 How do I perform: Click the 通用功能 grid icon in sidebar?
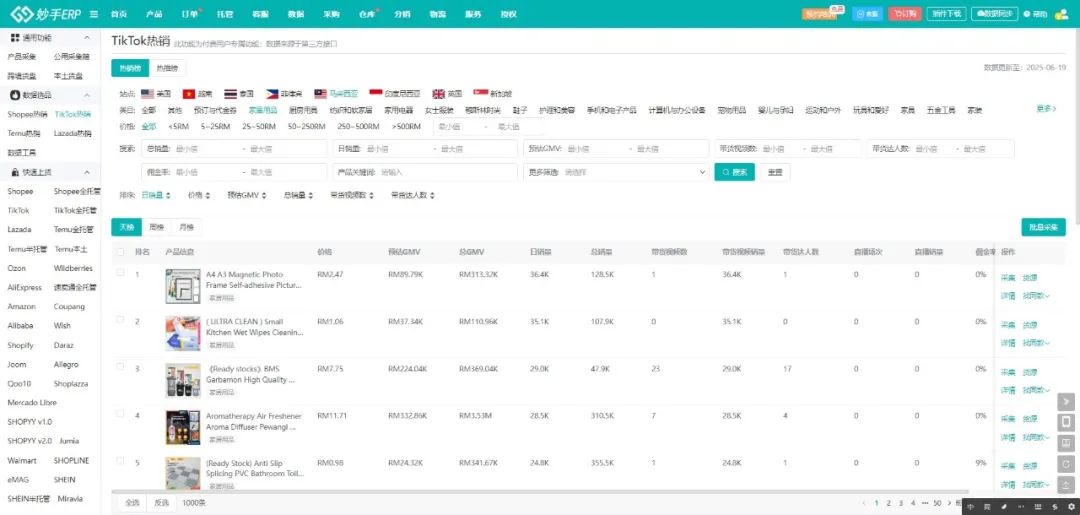pyautogui.click(x=14, y=38)
